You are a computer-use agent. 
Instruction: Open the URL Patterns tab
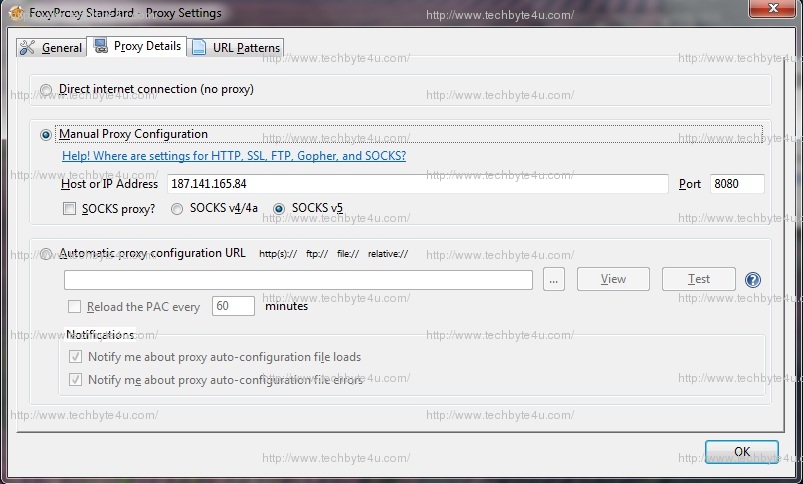click(236, 48)
